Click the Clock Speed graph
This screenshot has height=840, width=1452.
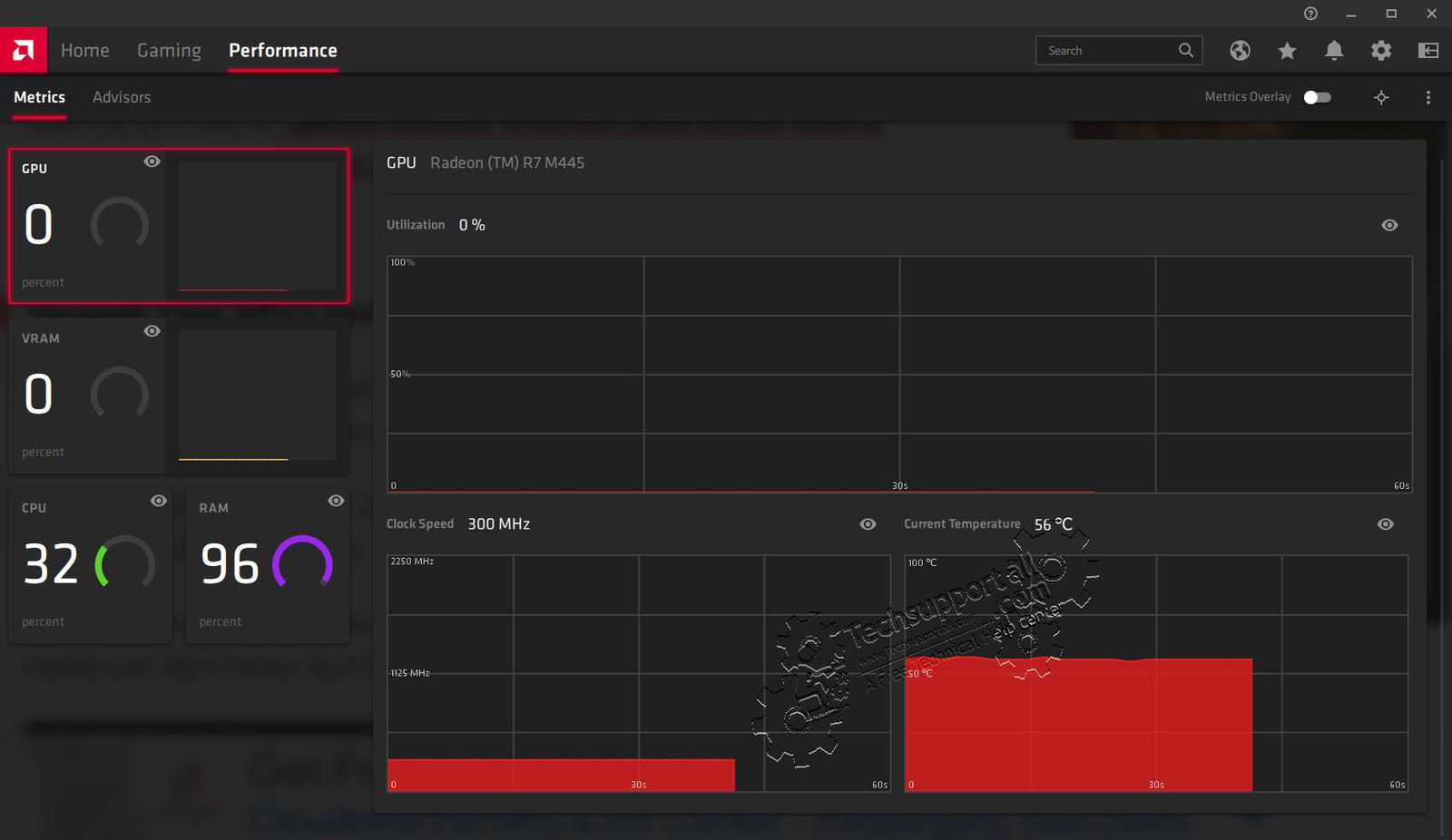click(639, 673)
